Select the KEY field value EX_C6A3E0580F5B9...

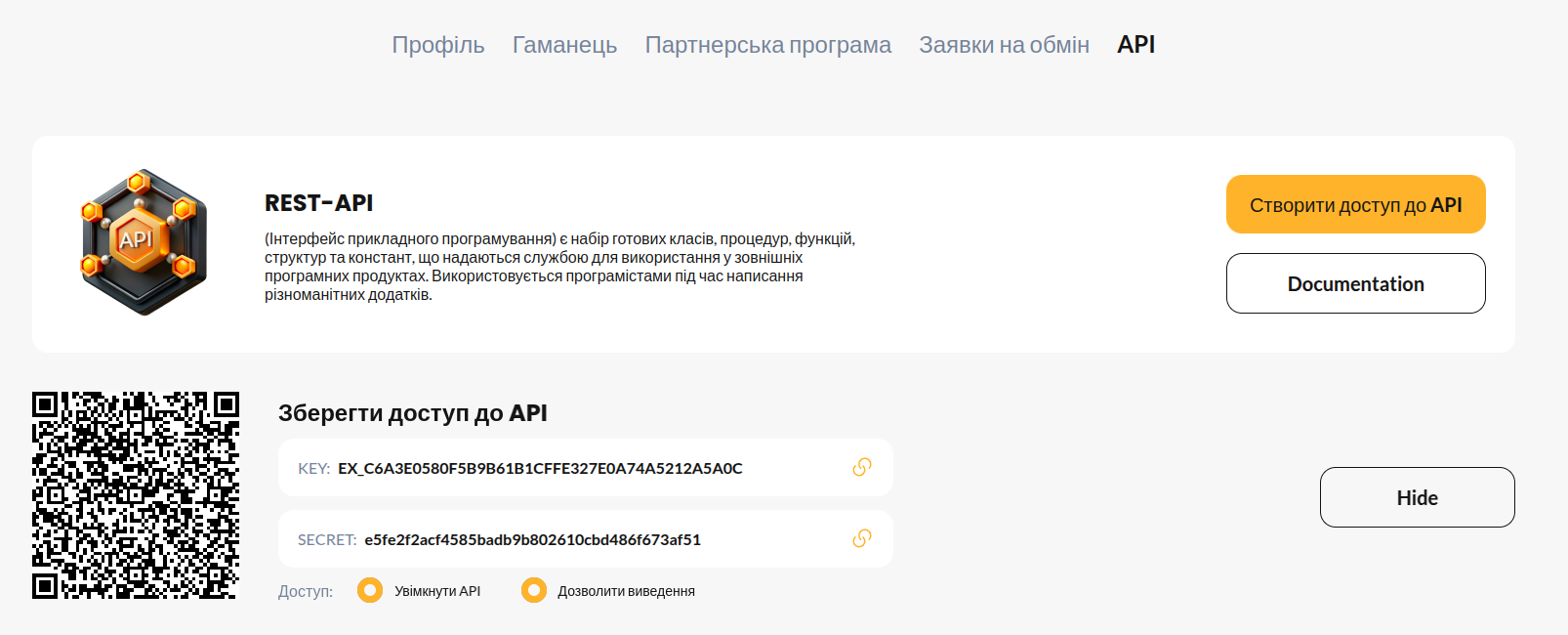[540, 468]
